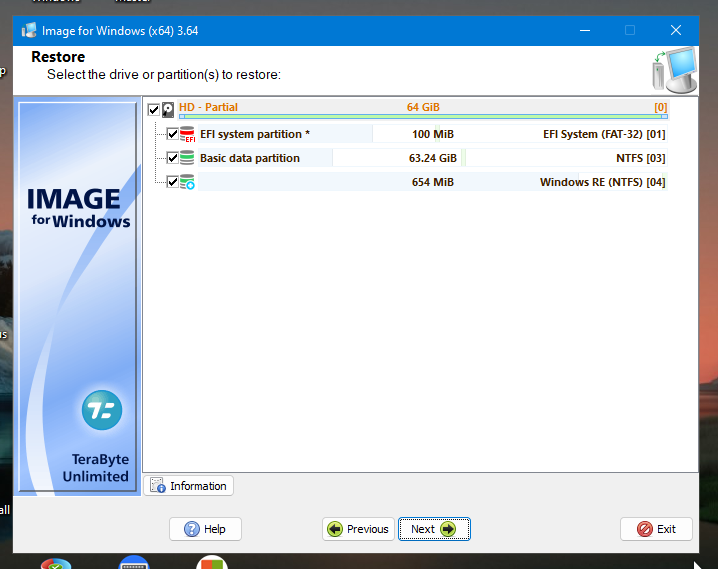This screenshot has height=569, width=718.
Task: Toggle the EFI system partition checkbox
Action: (x=173, y=134)
